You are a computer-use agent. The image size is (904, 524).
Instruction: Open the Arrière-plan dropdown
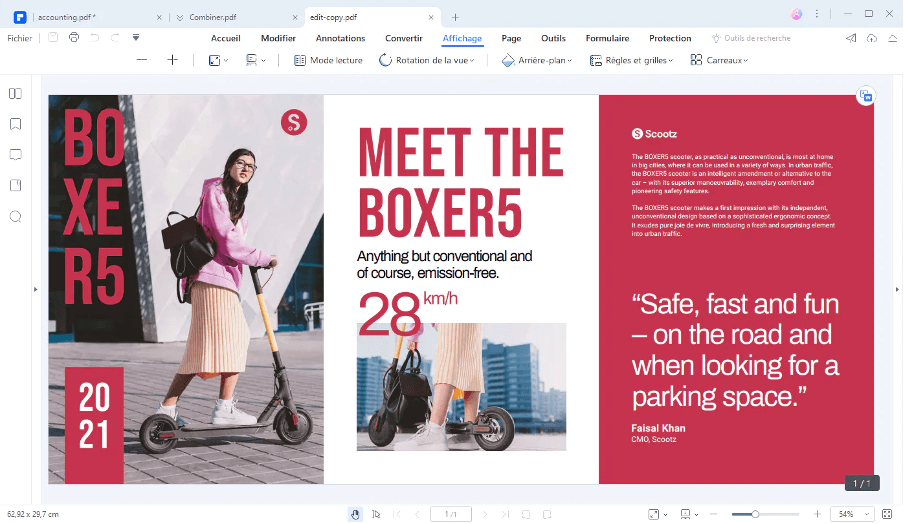point(537,60)
